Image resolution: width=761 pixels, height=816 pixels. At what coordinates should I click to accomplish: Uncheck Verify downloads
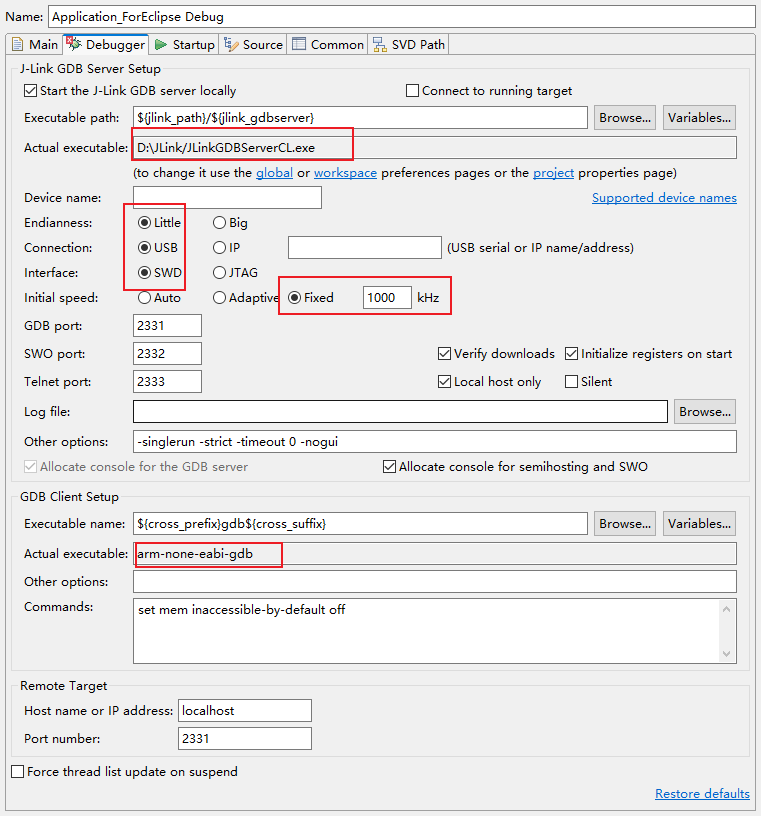tap(444, 354)
